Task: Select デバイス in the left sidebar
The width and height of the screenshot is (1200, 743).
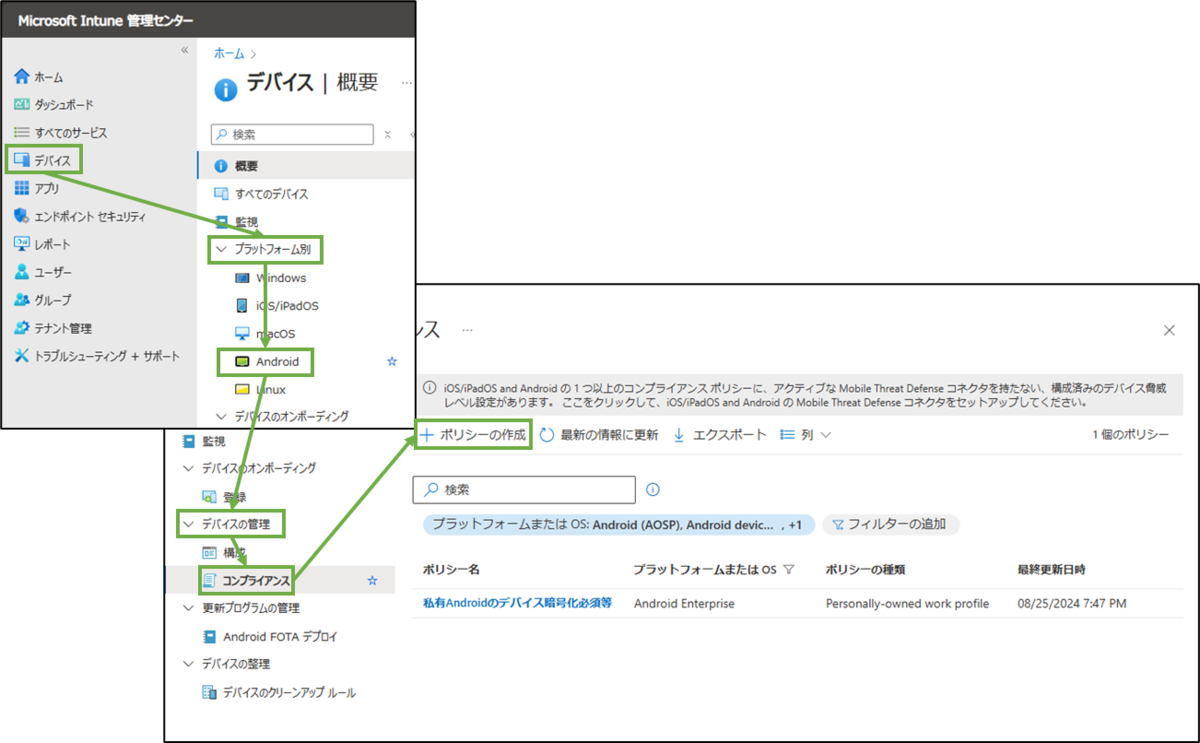Action: tap(43, 160)
